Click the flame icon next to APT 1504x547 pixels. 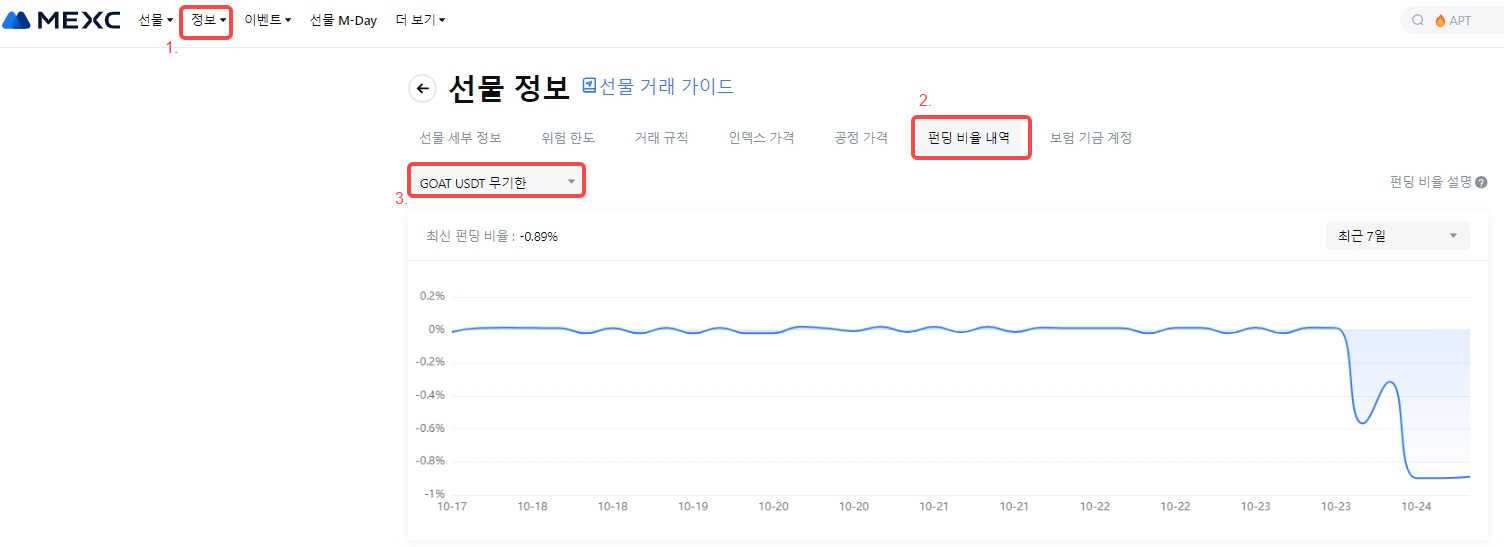click(x=1440, y=20)
